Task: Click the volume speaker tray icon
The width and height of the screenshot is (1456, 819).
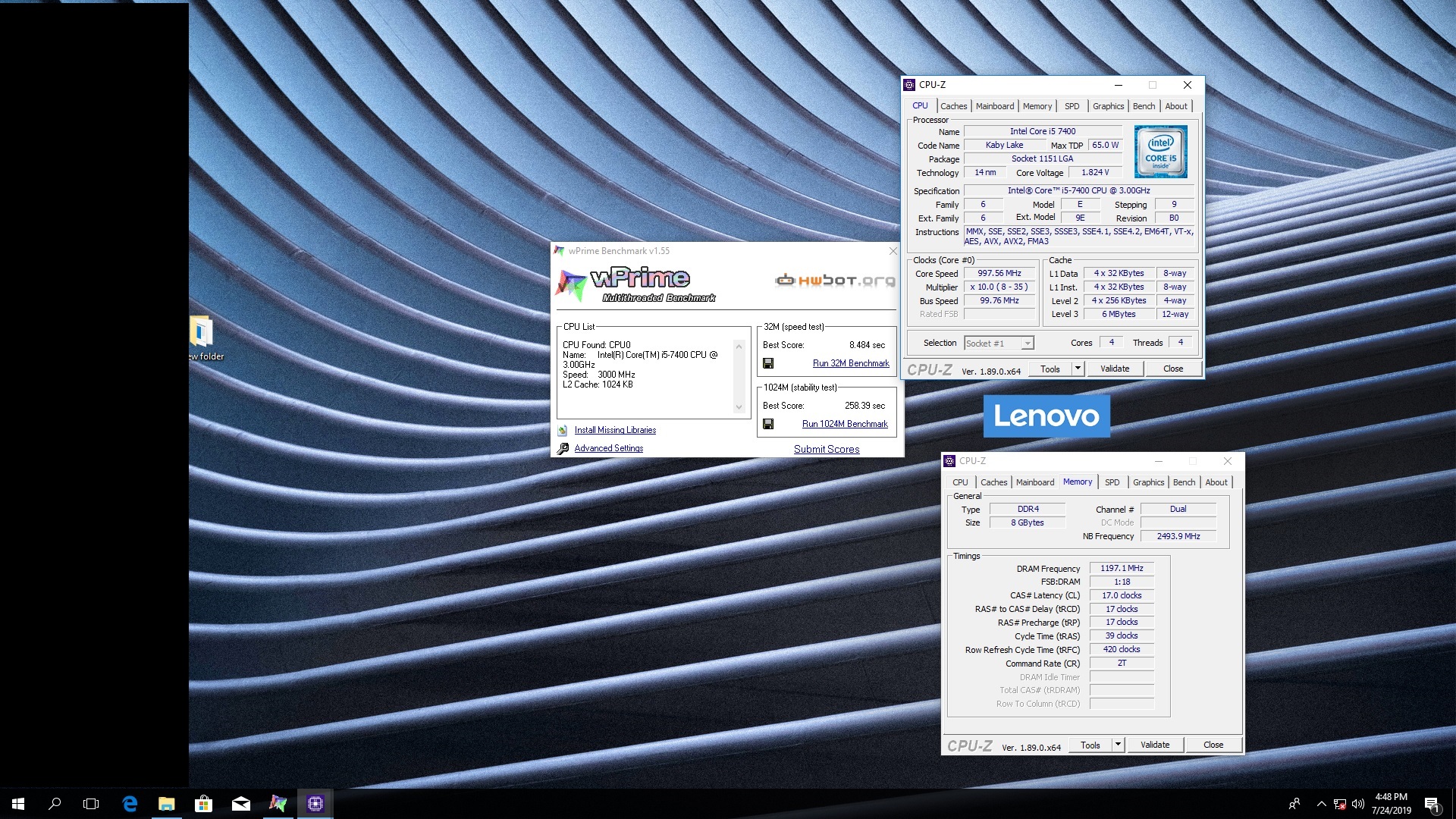Action: (x=1357, y=804)
